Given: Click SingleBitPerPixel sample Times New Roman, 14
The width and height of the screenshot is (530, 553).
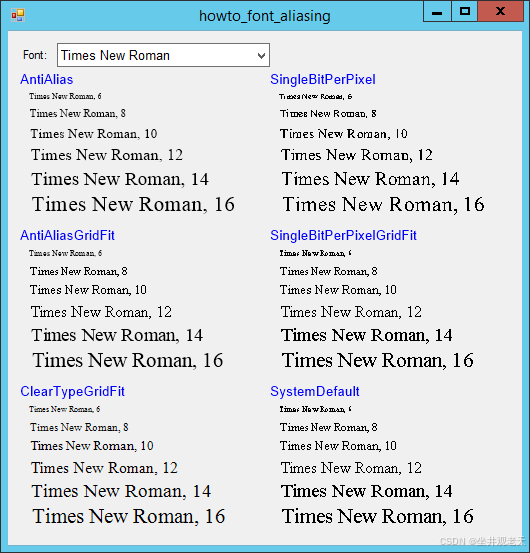Looking at the screenshot, I should click(370, 179).
